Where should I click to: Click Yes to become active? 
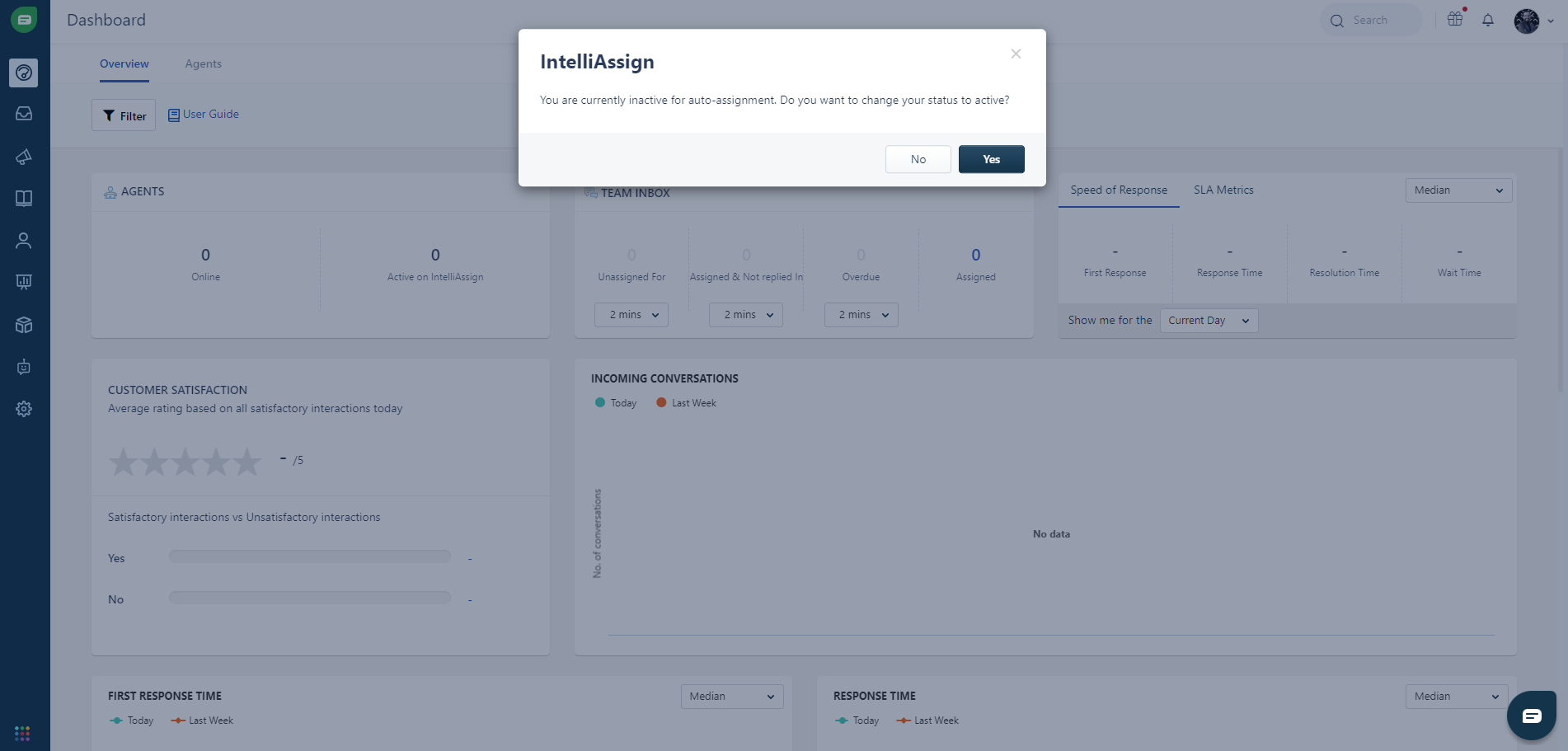[x=992, y=159]
